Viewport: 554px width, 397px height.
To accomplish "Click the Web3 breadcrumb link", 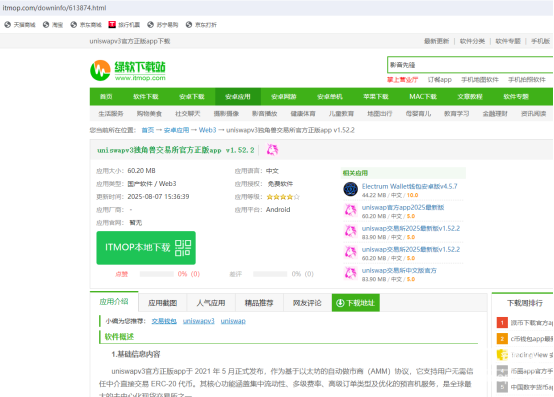I will (x=207, y=130).
